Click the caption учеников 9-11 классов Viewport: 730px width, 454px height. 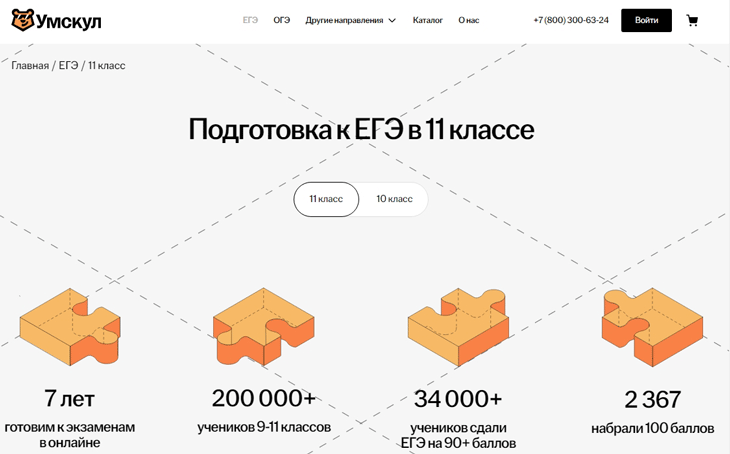point(264,427)
